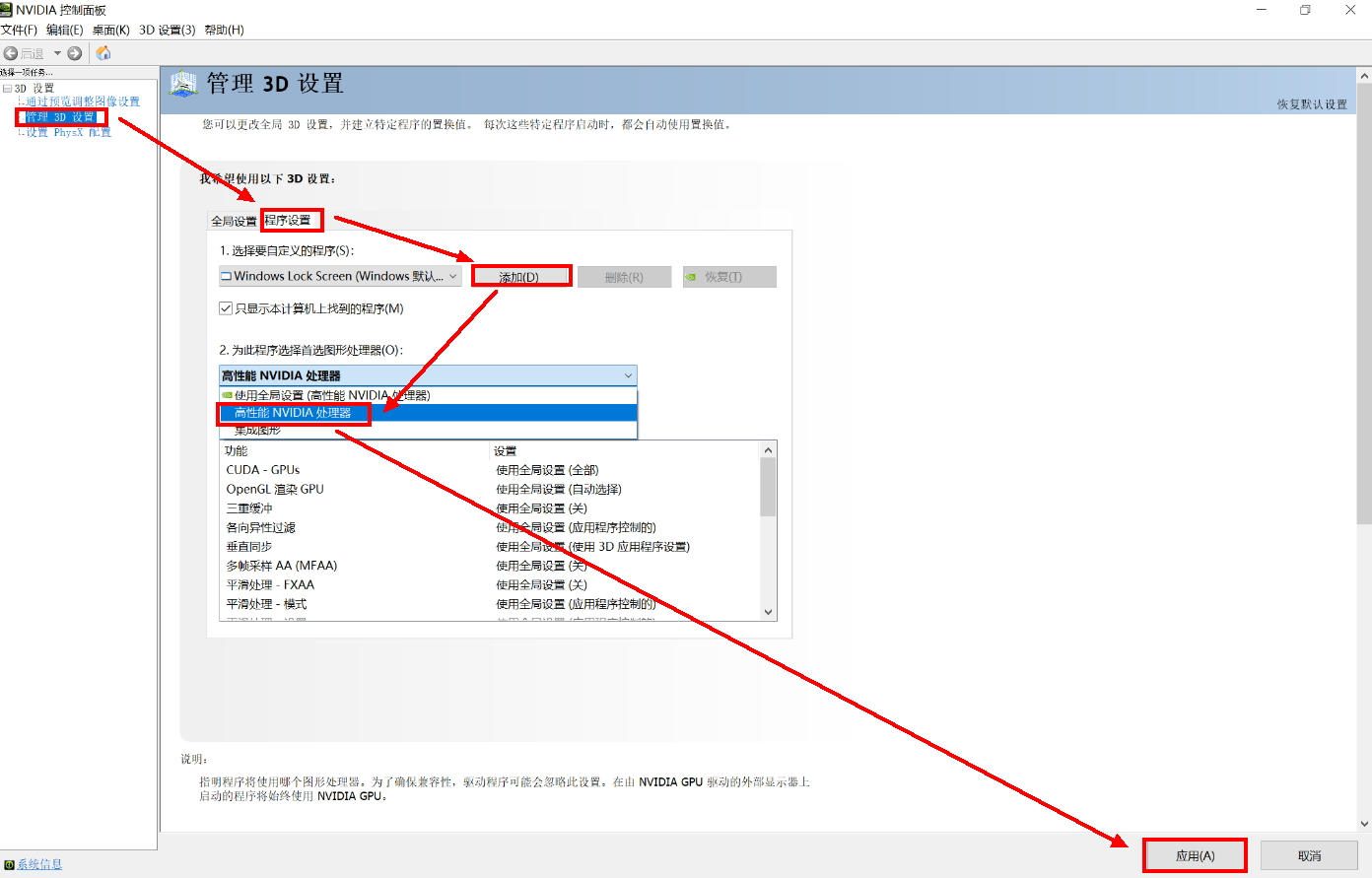Toggle 只显示本计算机上找到的程序 checkbox

[226, 308]
